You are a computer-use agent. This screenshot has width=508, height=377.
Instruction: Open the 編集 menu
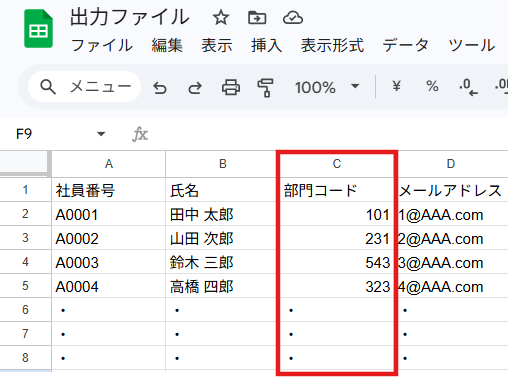tap(167, 45)
